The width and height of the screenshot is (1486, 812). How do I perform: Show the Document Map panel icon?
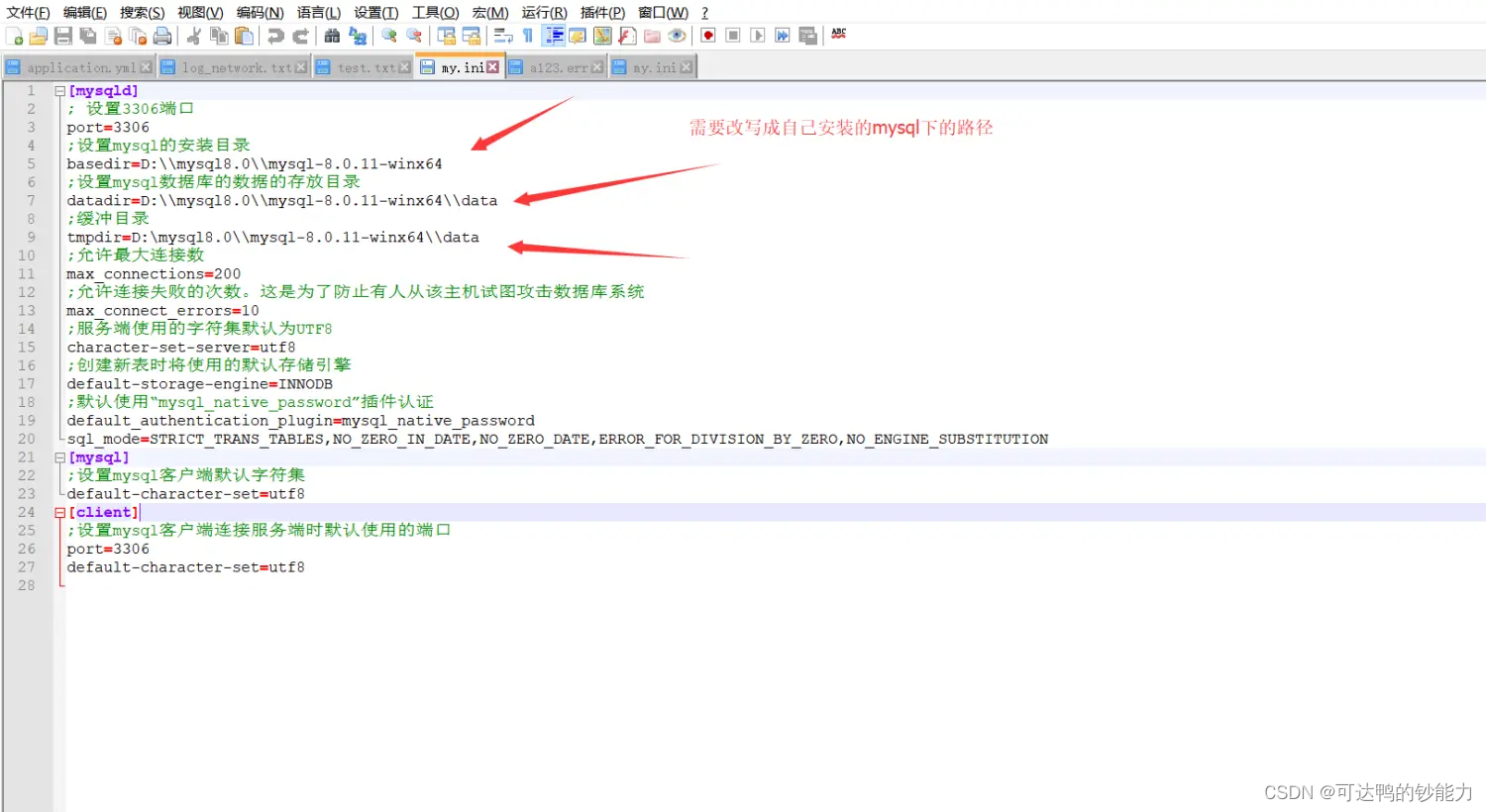(x=601, y=36)
